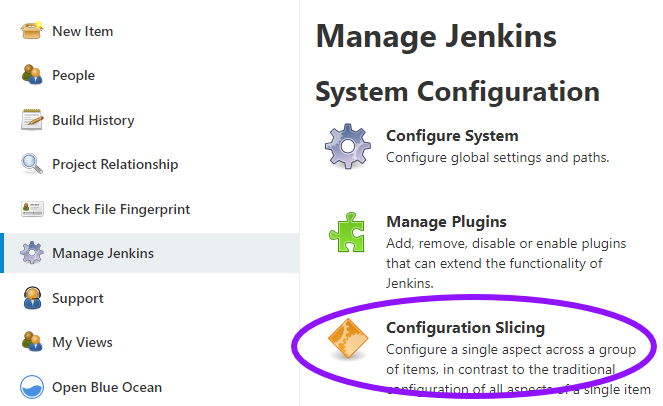Image resolution: width=663 pixels, height=406 pixels.
Task: Select Manage Jenkins in the sidebar
Action: pyautogui.click(x=150, y=253)
